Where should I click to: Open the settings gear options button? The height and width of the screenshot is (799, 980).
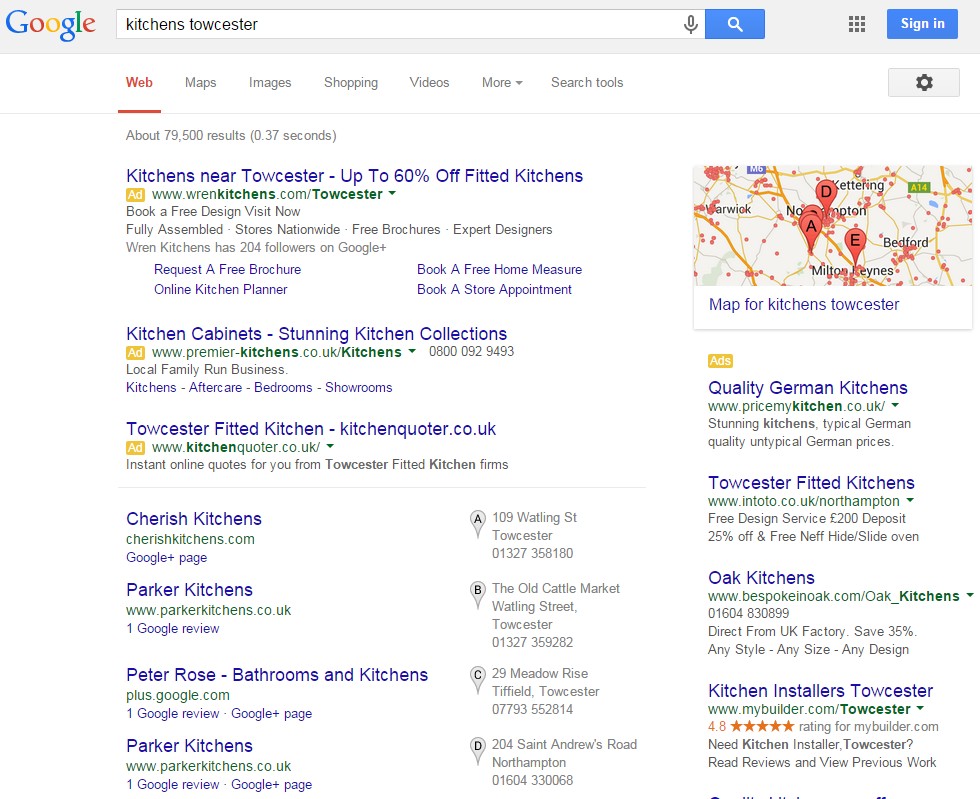924,83
